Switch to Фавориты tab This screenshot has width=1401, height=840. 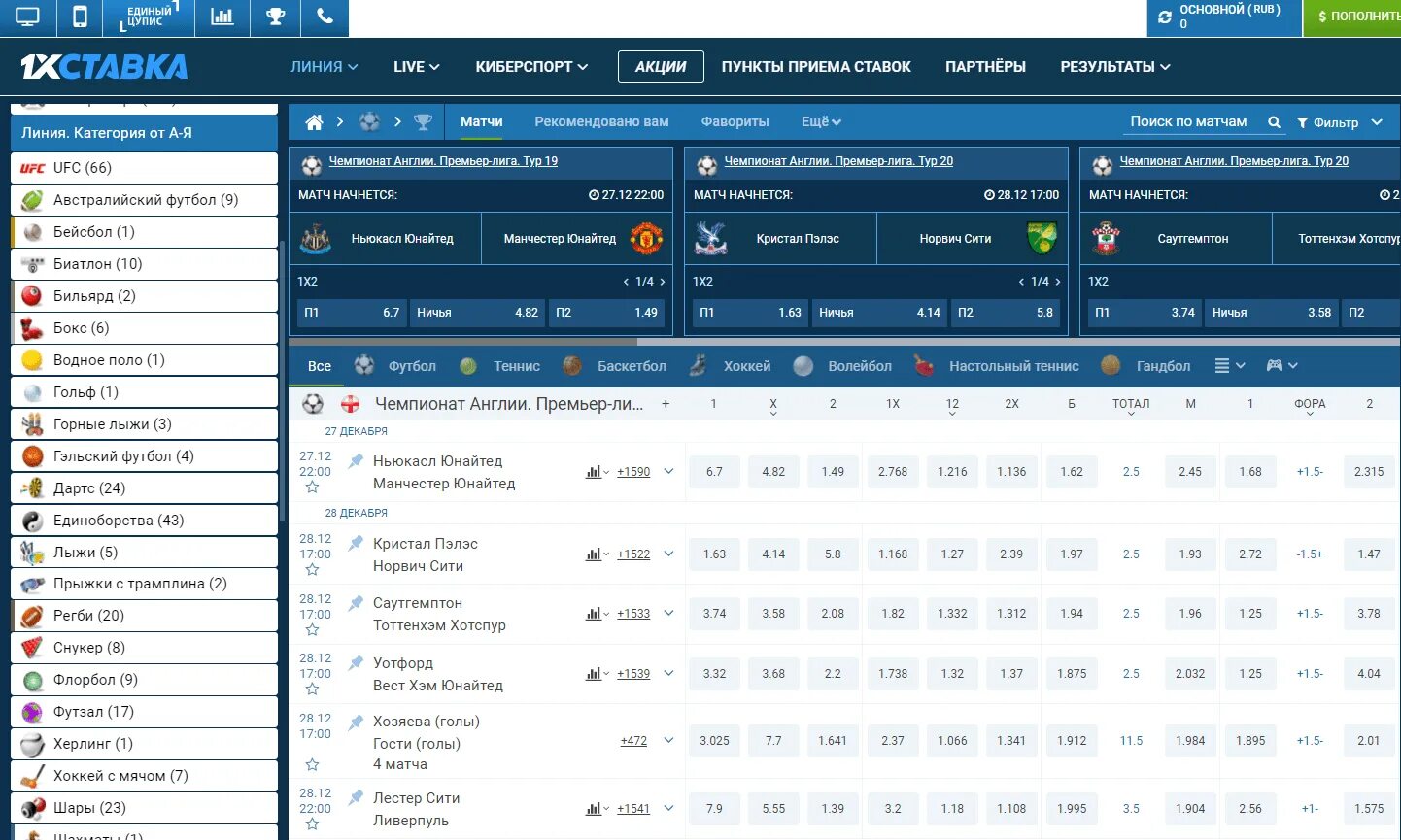735,122
